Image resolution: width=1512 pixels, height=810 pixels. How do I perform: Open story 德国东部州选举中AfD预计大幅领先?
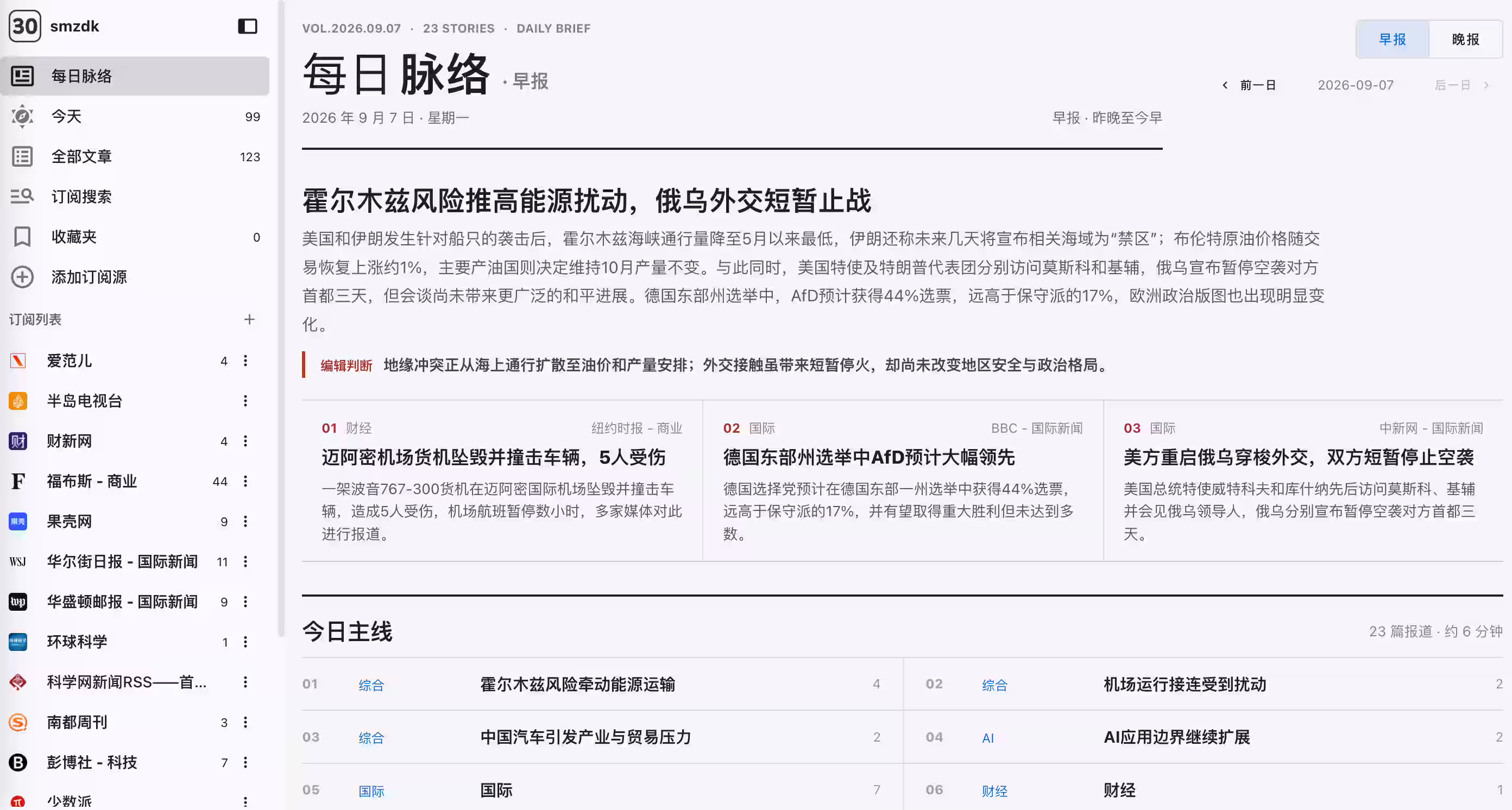point(869,458)
